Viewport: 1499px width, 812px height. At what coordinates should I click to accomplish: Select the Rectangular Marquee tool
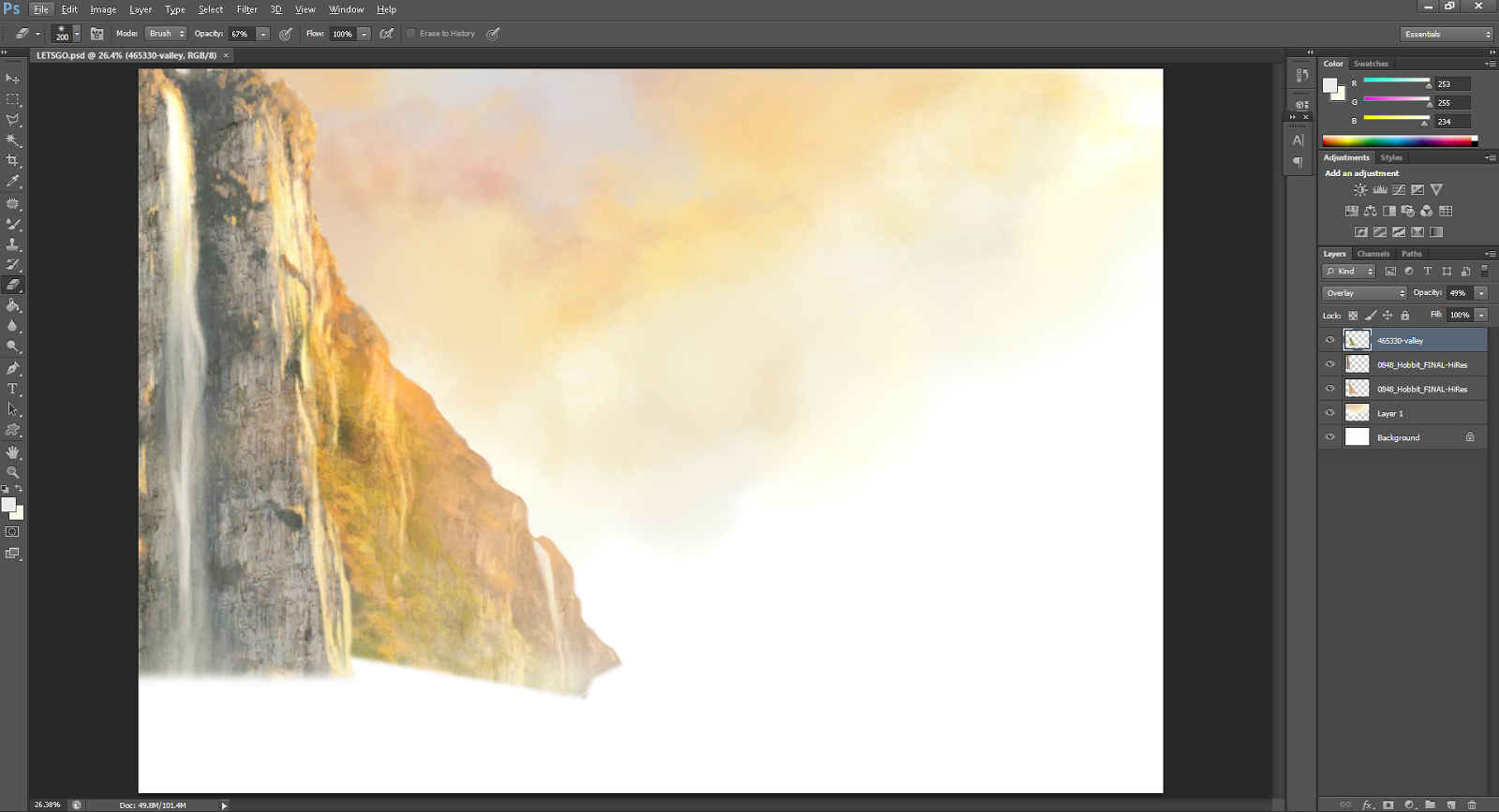click(13, 99)
